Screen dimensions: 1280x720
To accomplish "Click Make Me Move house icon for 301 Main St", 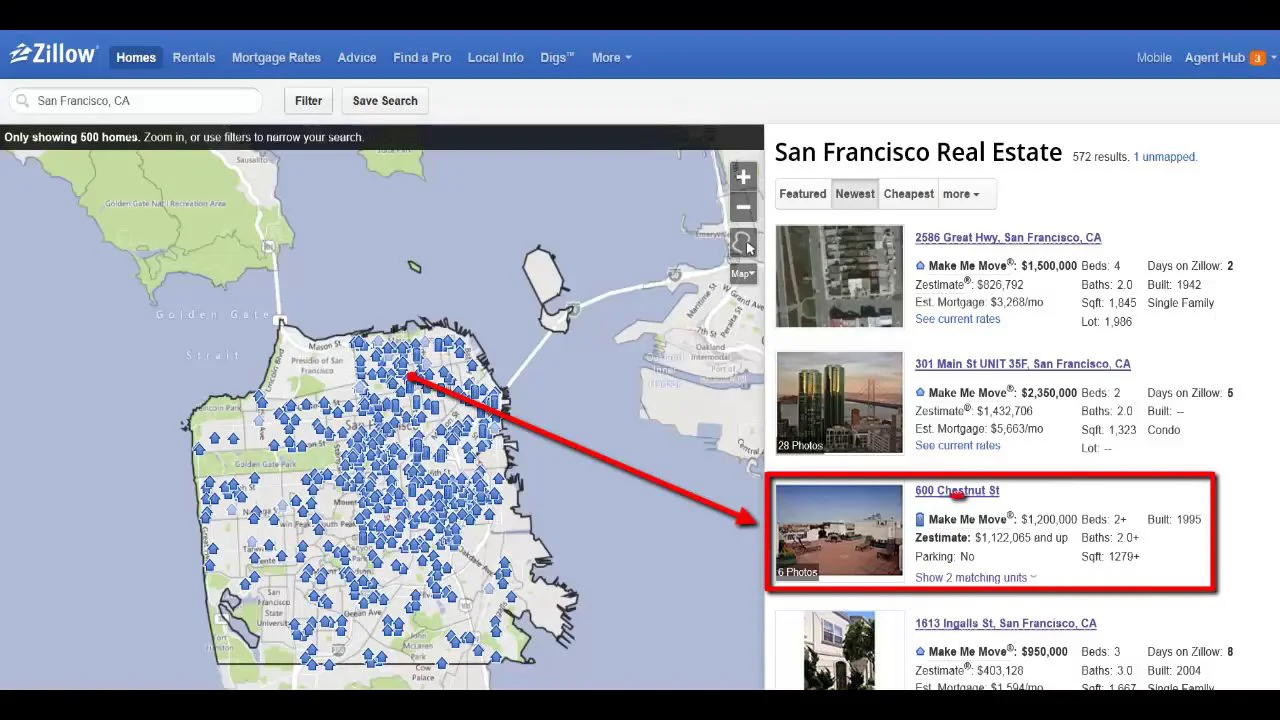I will [x=920, y=393].
